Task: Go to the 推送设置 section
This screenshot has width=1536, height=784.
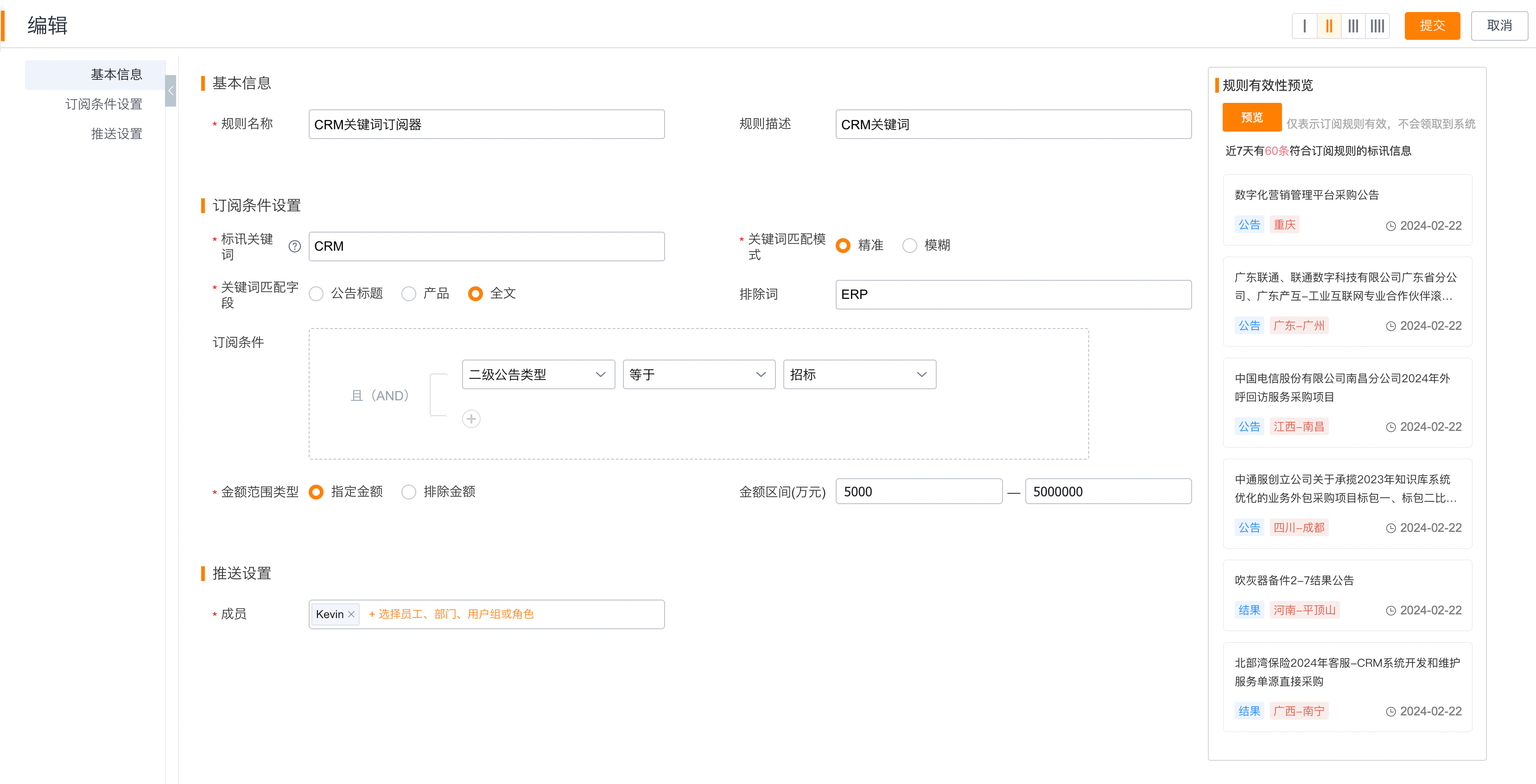Action: pos(116,133)
